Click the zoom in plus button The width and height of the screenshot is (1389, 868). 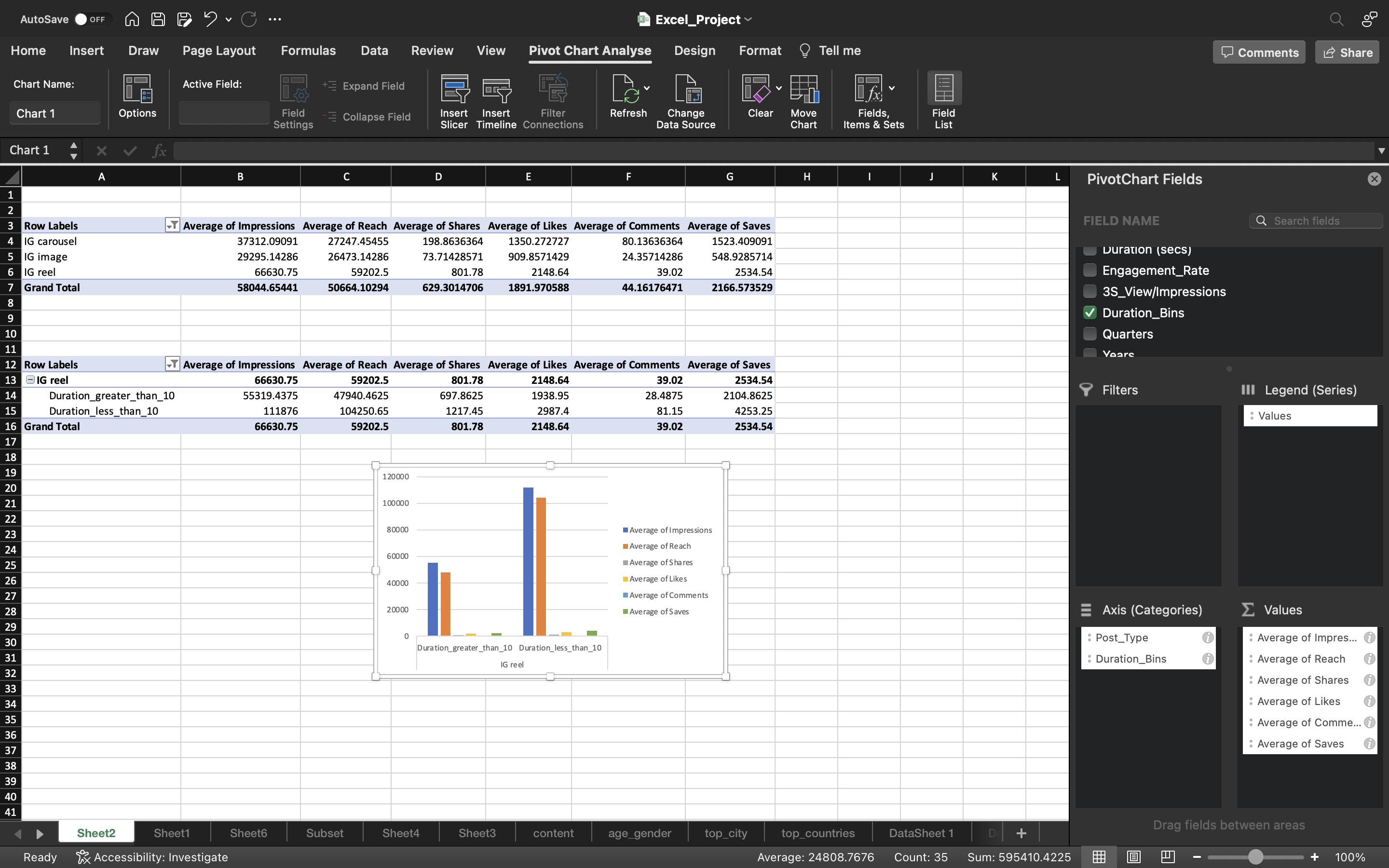point(1314,856)
